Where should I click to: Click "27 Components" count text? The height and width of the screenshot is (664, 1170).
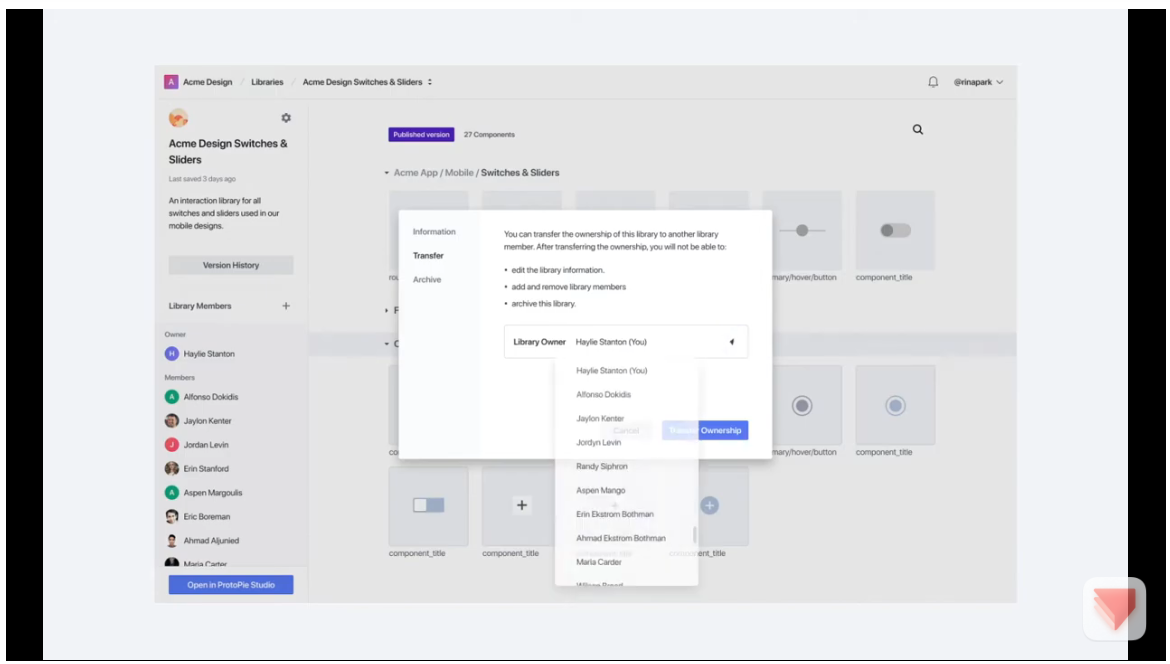click(x=489, y=134)
